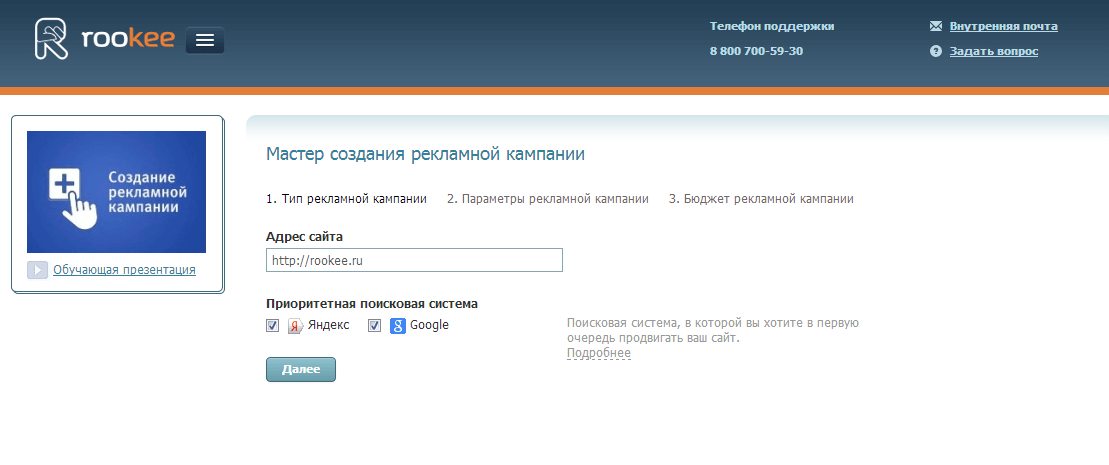Screen dimensions: 1109x465
Task: Click the Создание рекламной кампании banner text
Action: [149, 192]
